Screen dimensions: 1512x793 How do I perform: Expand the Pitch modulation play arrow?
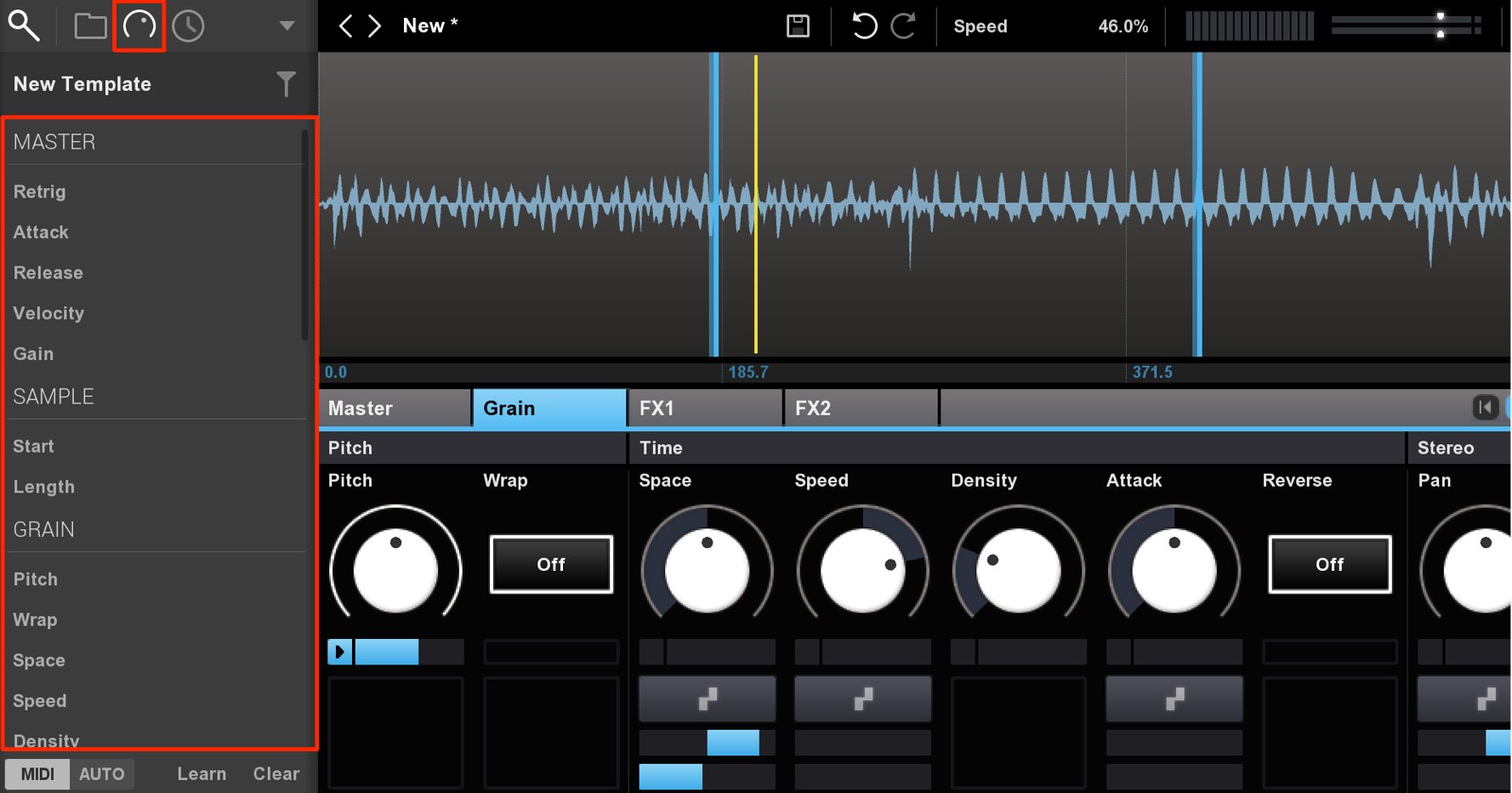pyautogui.click(x=340, y=652)
